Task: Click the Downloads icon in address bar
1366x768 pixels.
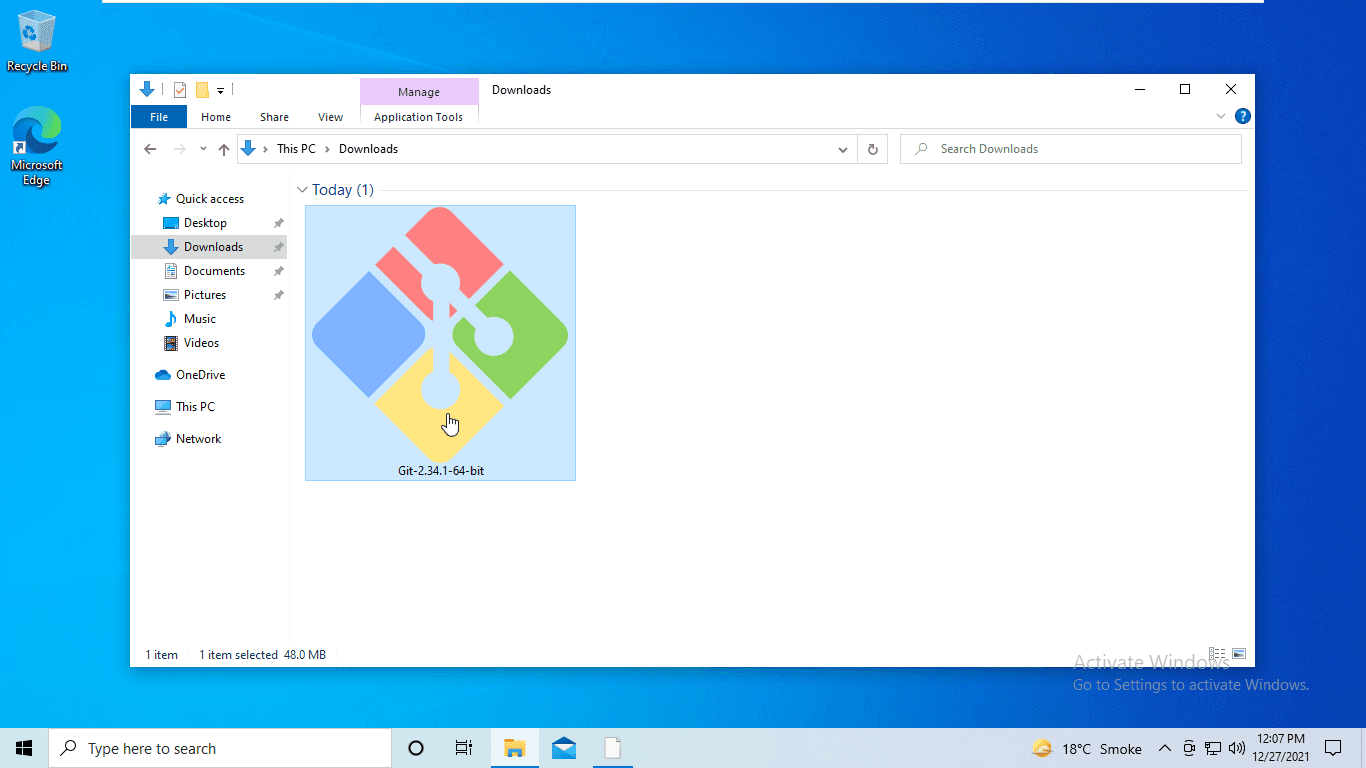Action: [x=248, y=149]
